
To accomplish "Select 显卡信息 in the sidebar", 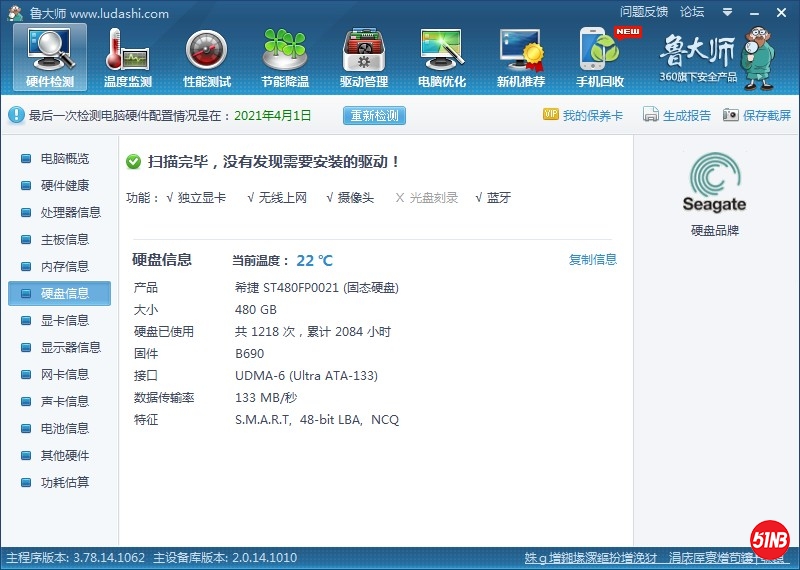I will [x=64, y=321].
